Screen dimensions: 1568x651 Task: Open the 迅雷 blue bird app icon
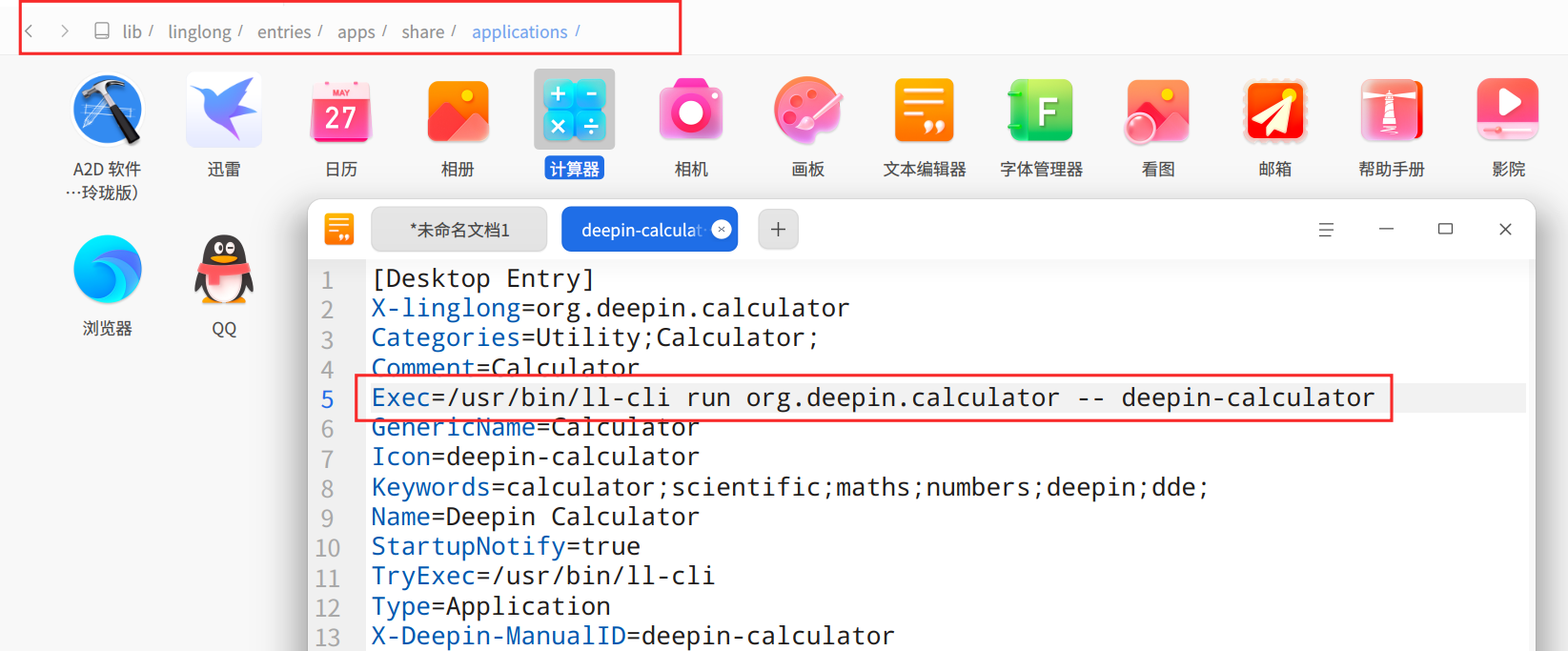tap(224, 110)
